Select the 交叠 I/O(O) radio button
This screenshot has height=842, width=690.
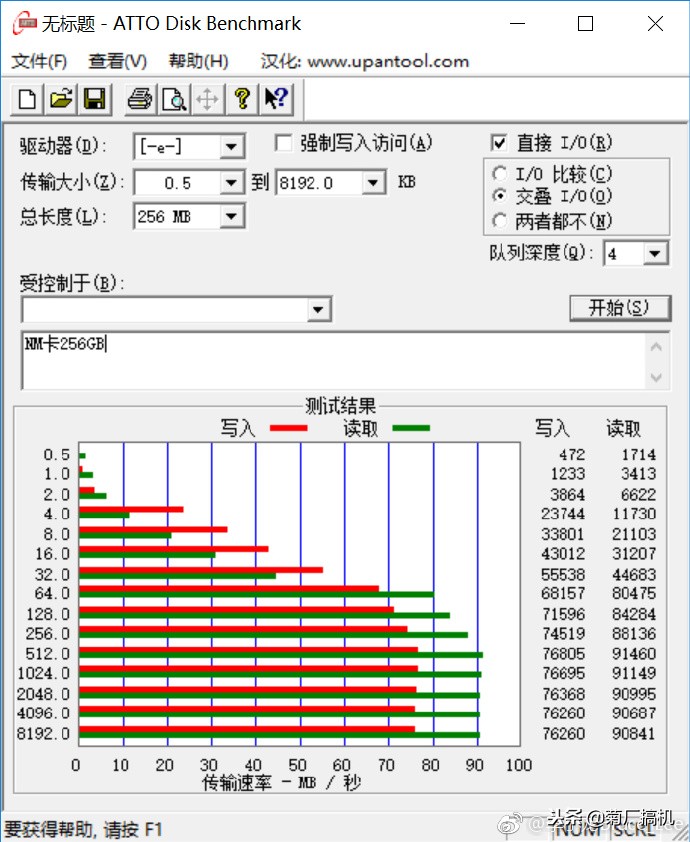(500, 196)
